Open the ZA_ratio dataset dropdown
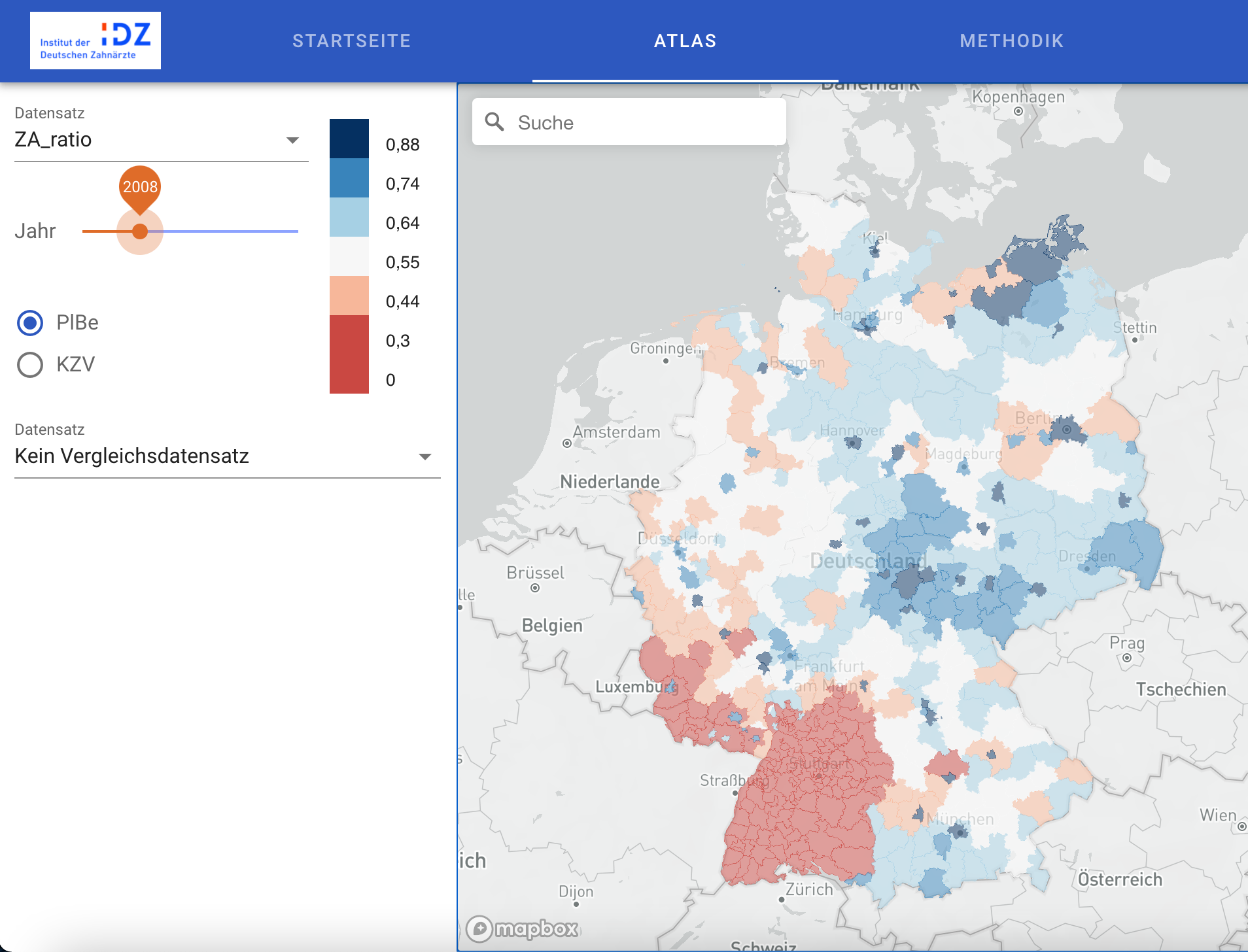The height and width of the screenshot is (952, 1248). (161, 140)
